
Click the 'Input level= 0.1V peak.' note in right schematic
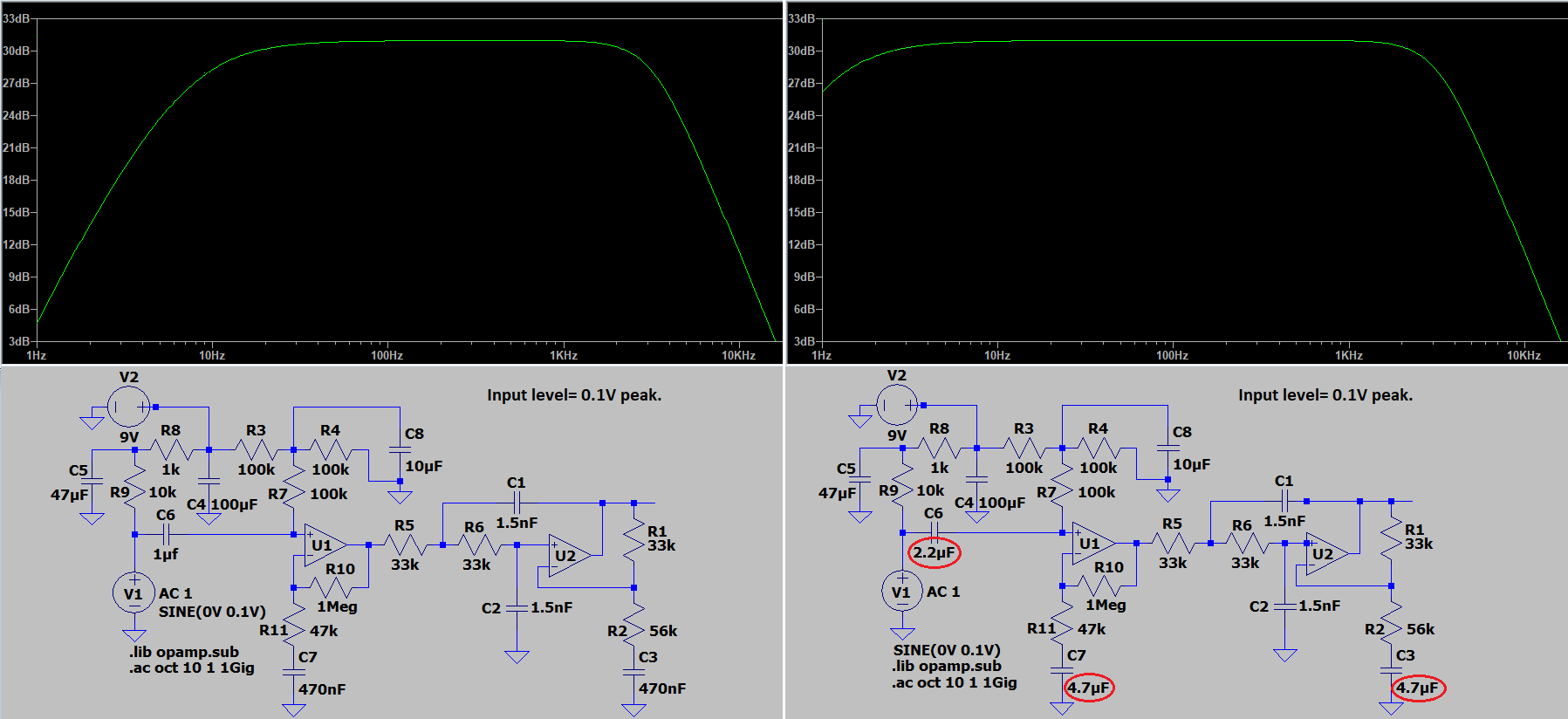(1325, 395)
